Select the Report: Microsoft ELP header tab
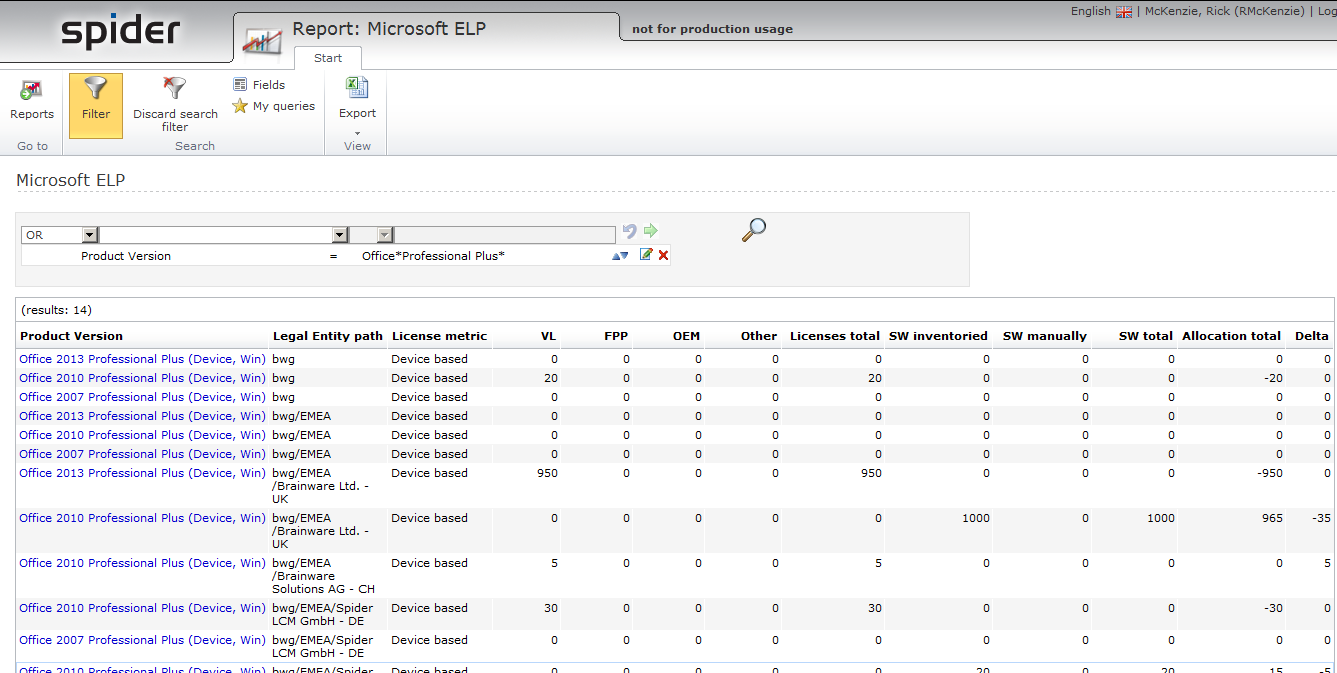 click(x=389, y=29)
